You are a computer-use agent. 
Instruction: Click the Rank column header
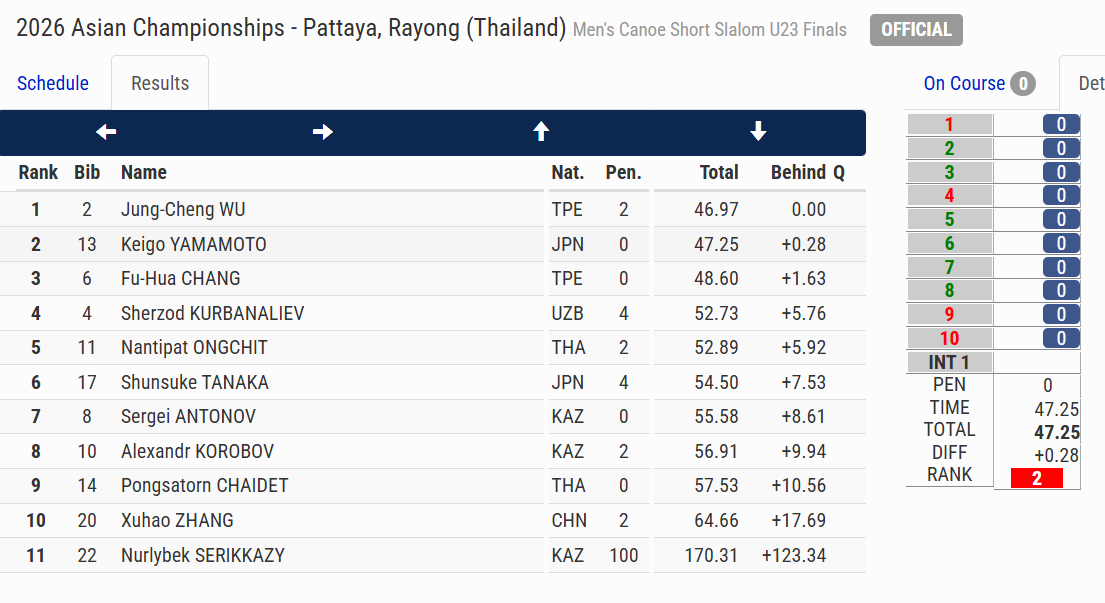[x=38, y=172]
